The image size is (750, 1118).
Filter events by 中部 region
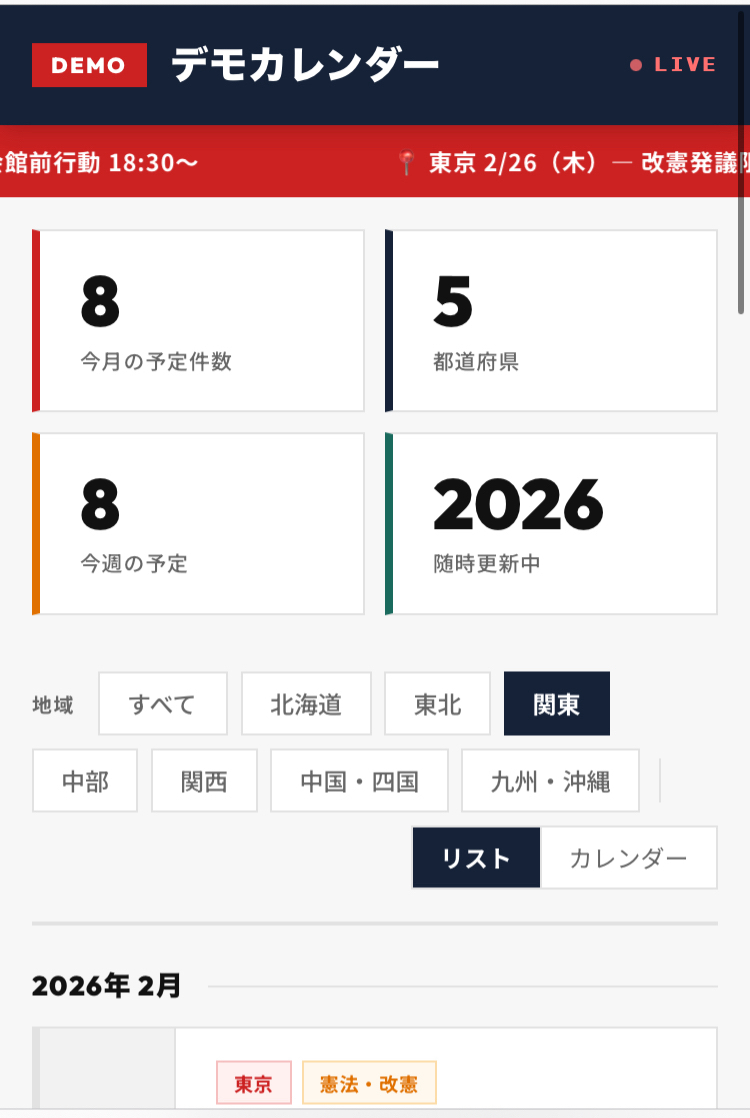tap(86, 781)
